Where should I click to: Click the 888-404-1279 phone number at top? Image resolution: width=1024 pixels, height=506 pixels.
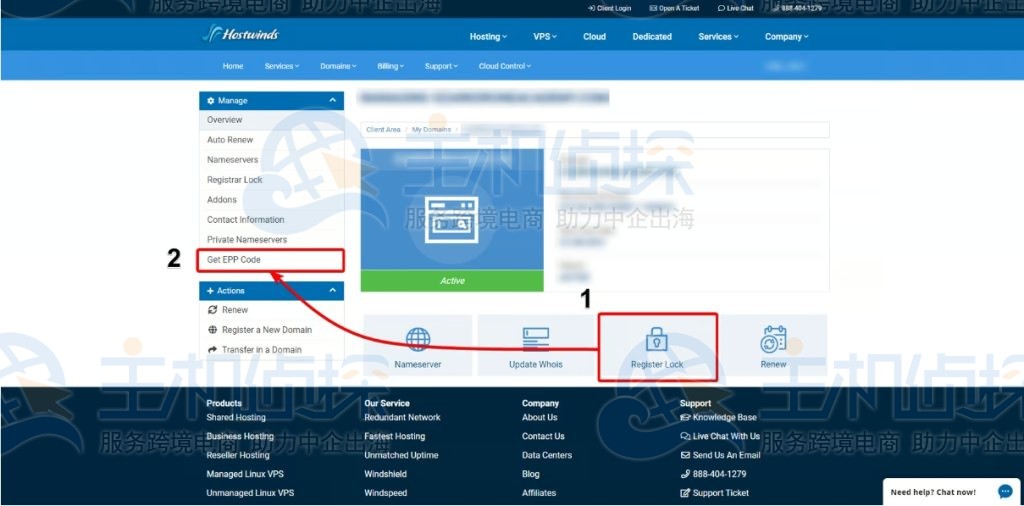coord(797,8)
